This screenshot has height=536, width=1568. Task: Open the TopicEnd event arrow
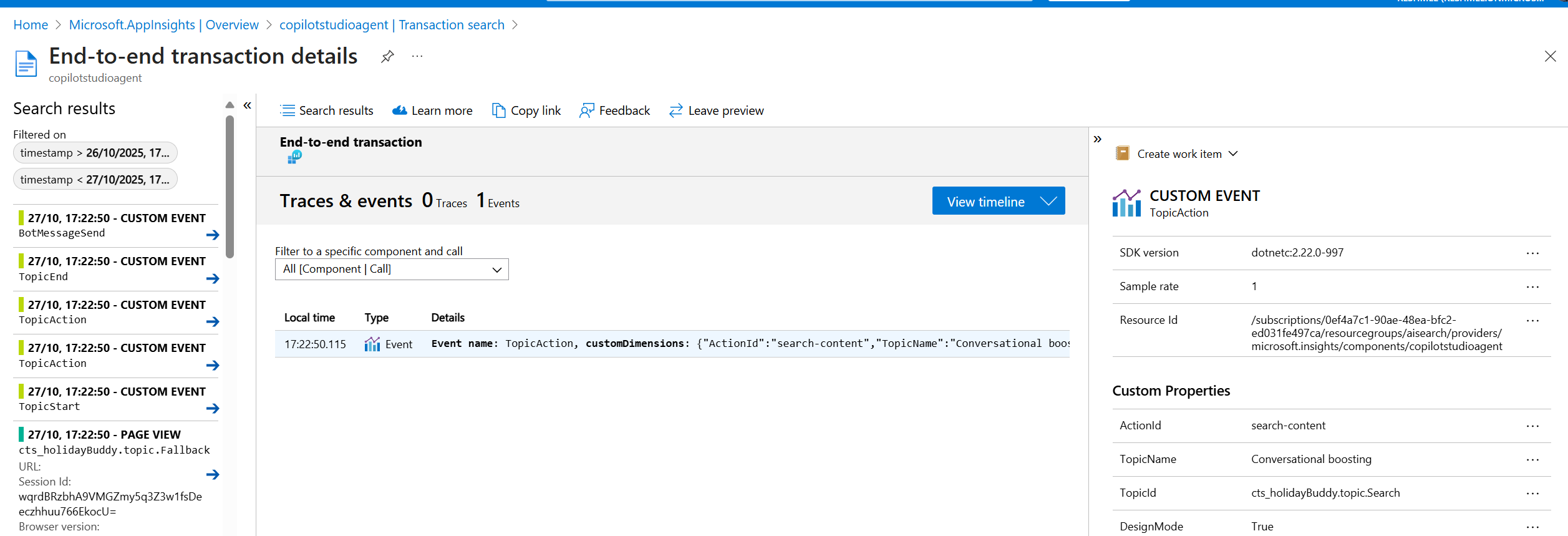tap(213, 278)
